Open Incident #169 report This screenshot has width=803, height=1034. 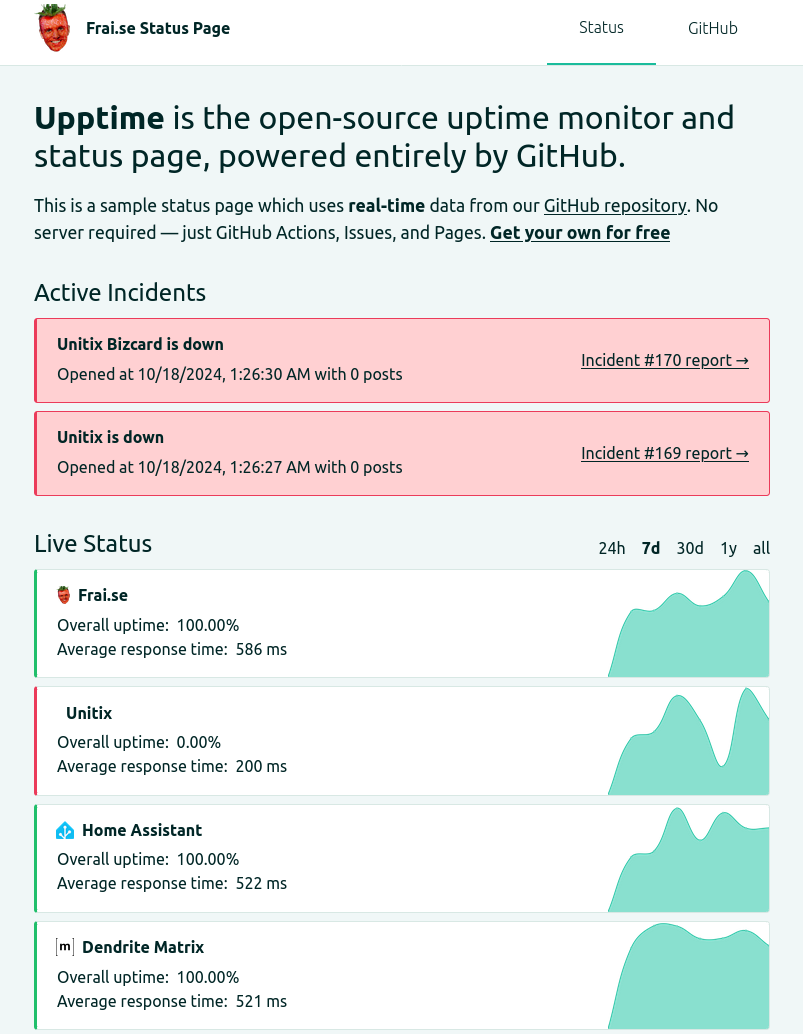(664, 453)
